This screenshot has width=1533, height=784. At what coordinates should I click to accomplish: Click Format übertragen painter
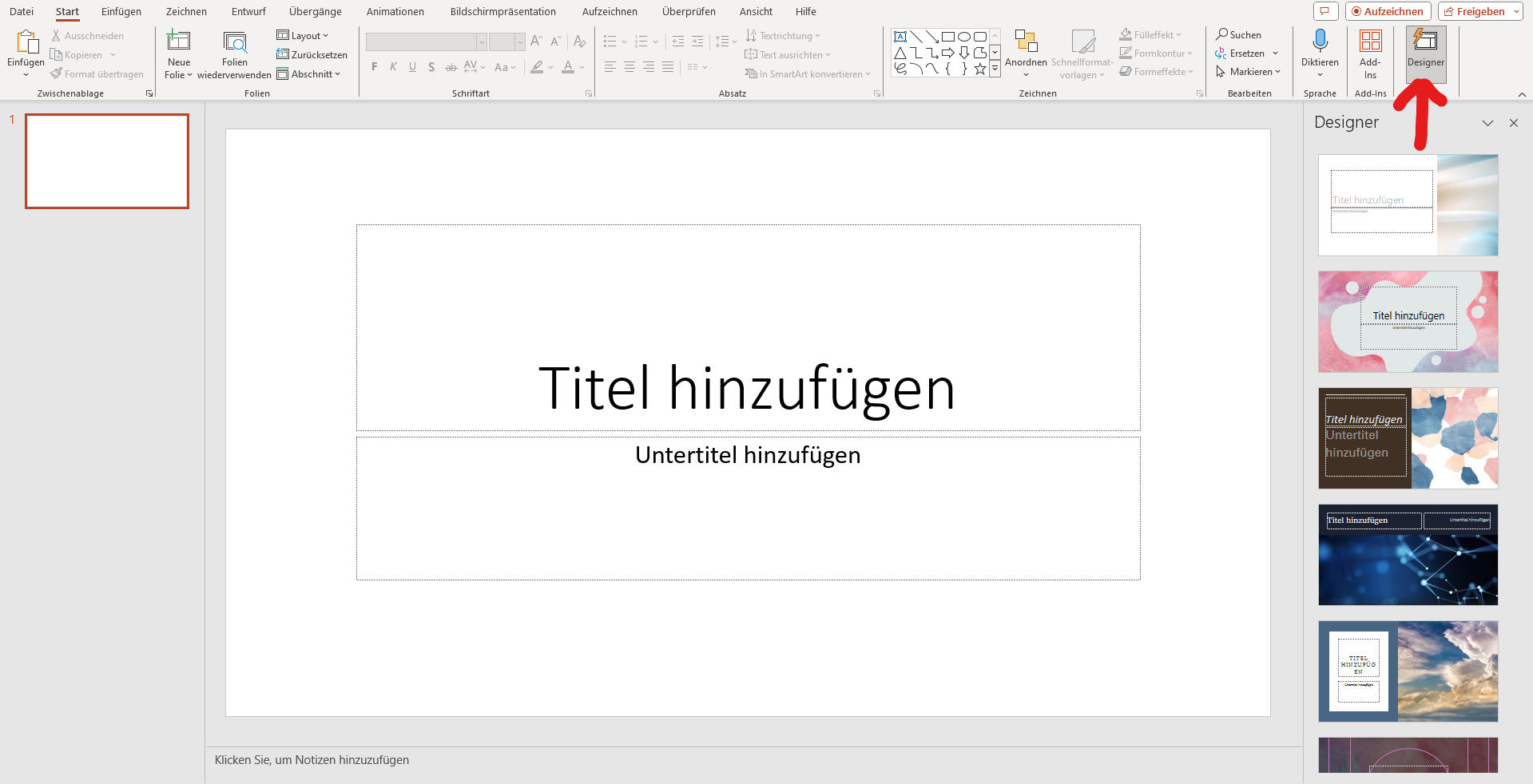click(97, 74)
